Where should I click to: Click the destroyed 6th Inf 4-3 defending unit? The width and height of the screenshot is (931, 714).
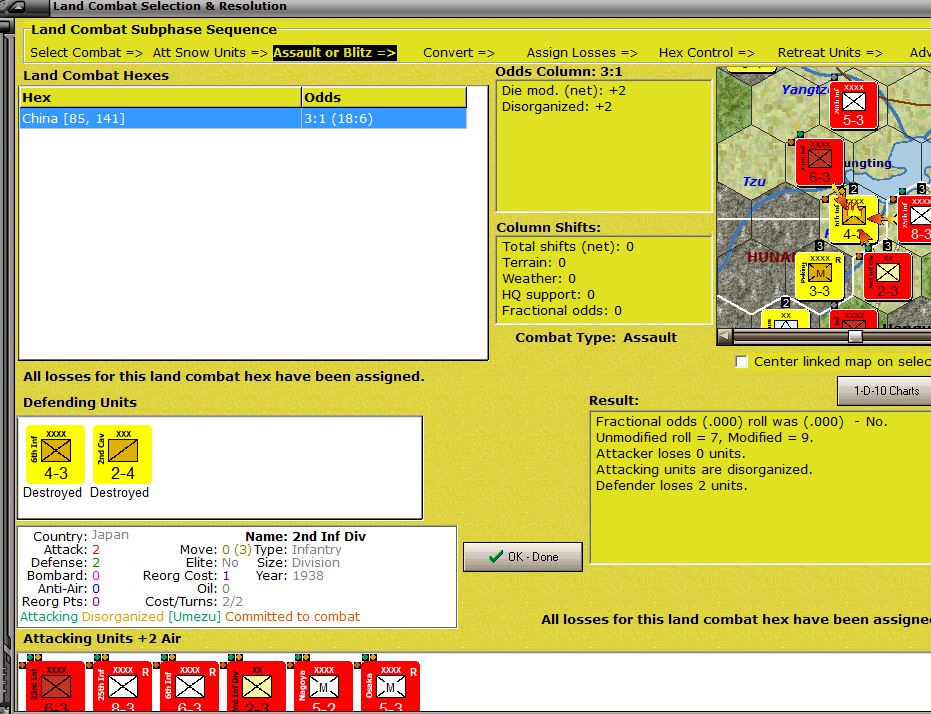coord(56,454)
